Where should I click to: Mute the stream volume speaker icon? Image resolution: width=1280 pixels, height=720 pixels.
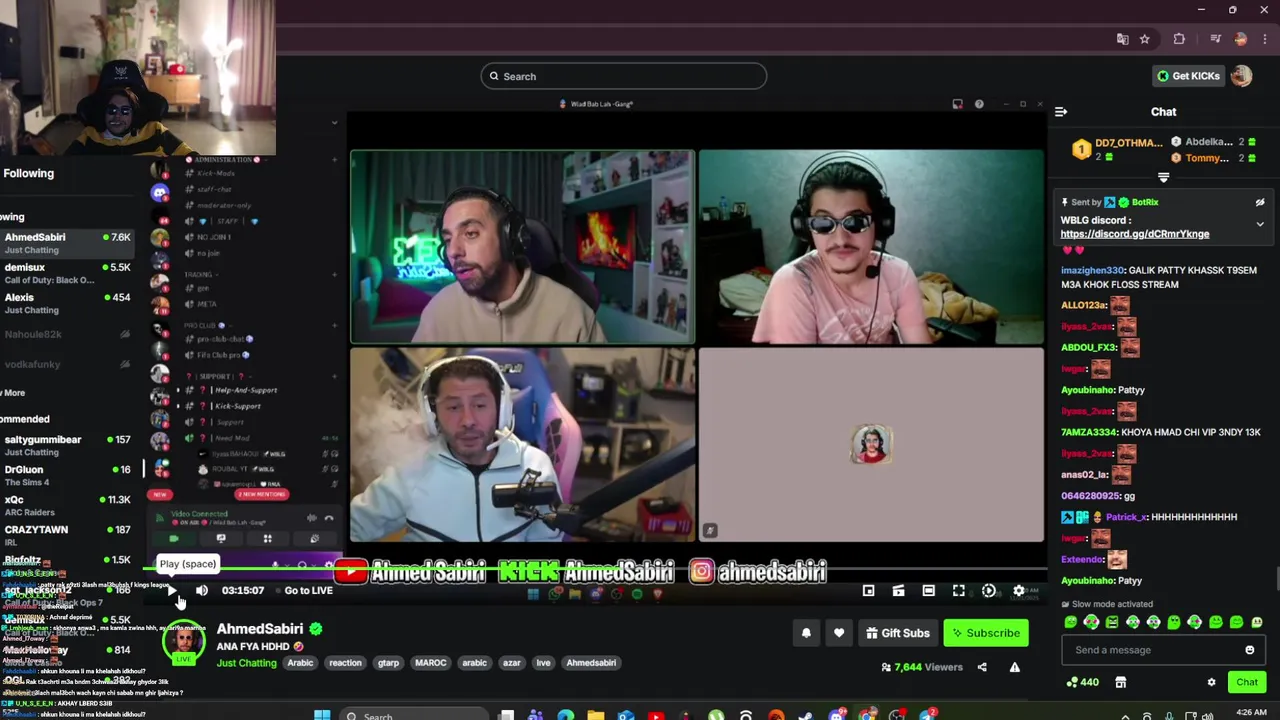pos(201,591)
